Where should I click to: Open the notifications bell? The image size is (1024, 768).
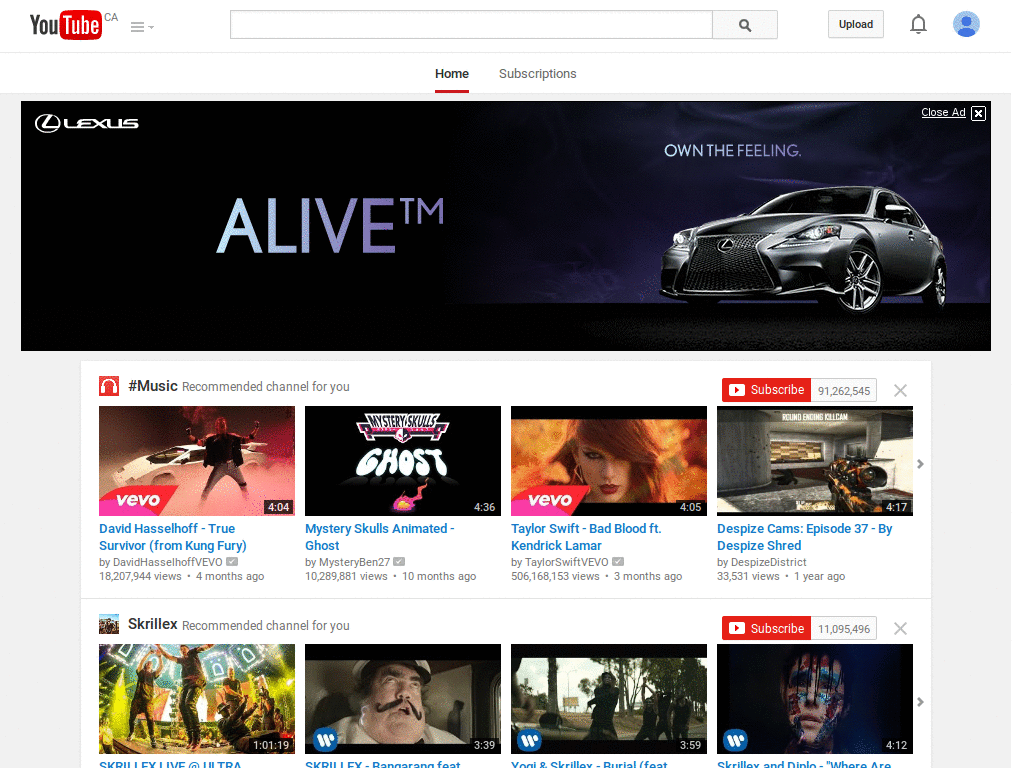click(918, 25)
